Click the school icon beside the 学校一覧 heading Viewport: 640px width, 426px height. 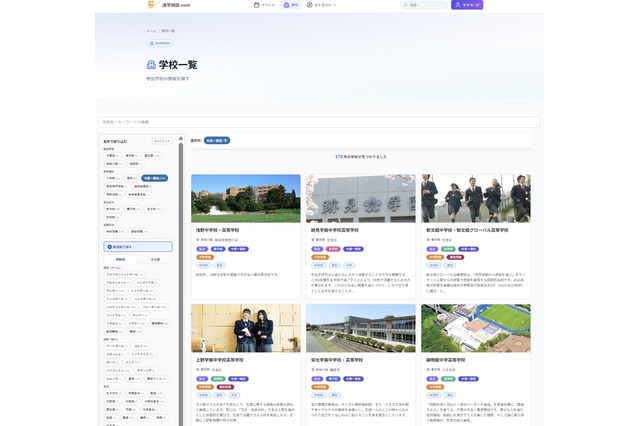point(151,64)
